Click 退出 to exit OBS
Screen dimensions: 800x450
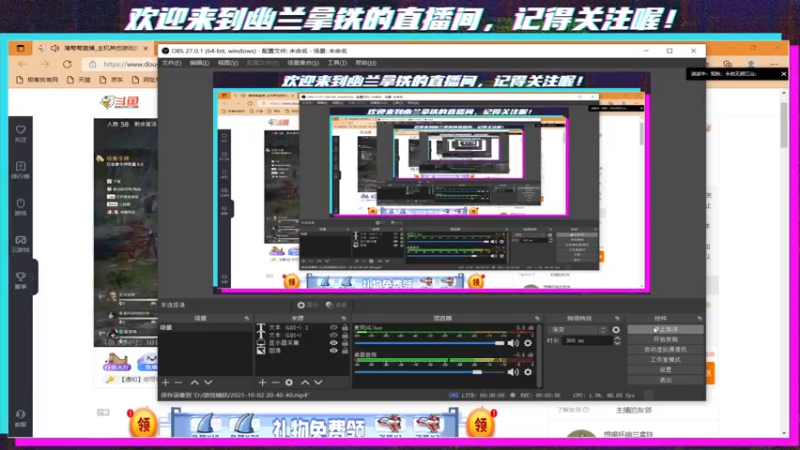pos(665,380)
